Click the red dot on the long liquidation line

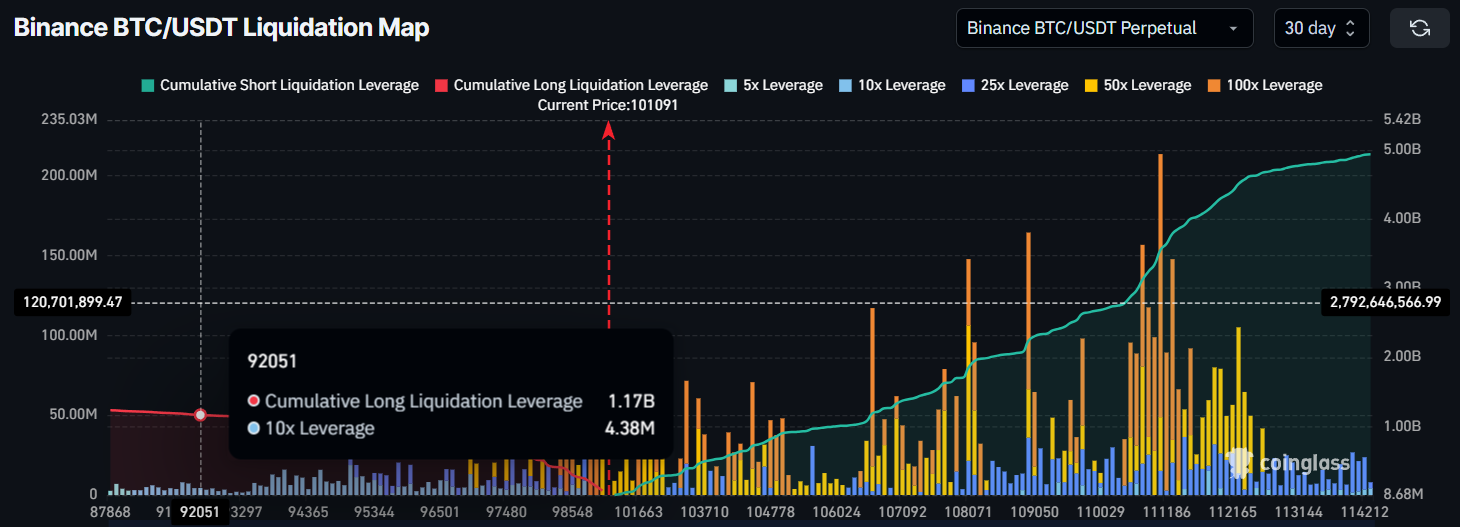200,415
